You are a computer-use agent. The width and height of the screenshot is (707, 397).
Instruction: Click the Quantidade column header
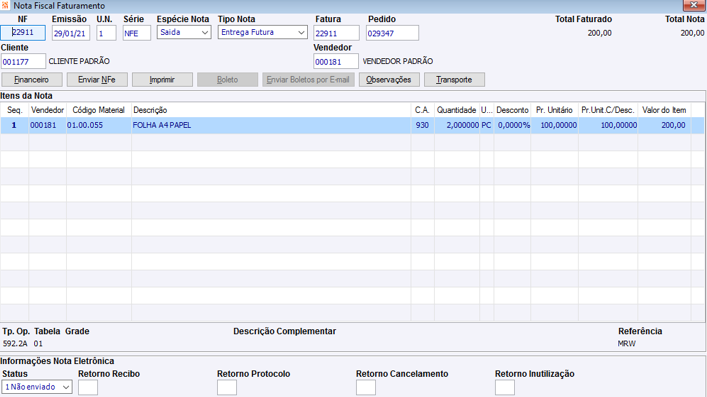tap(457, 110)
